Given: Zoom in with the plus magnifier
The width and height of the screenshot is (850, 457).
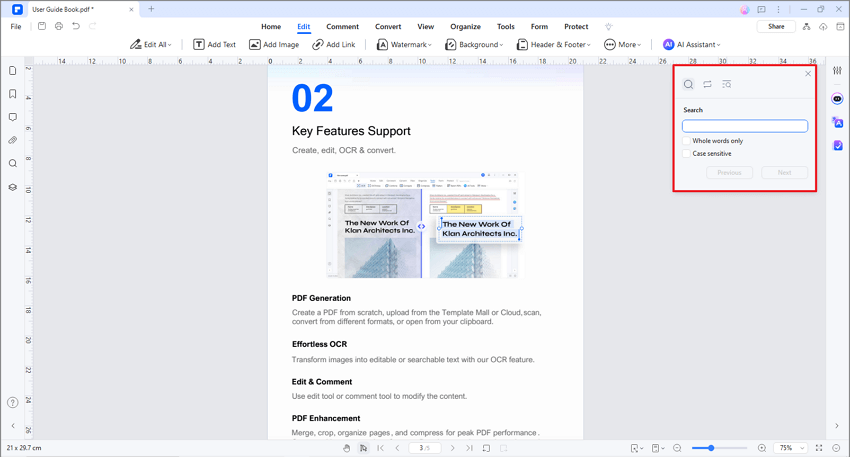Looking at the screenshot, I should pyautogui.click(x=762, y=448).
